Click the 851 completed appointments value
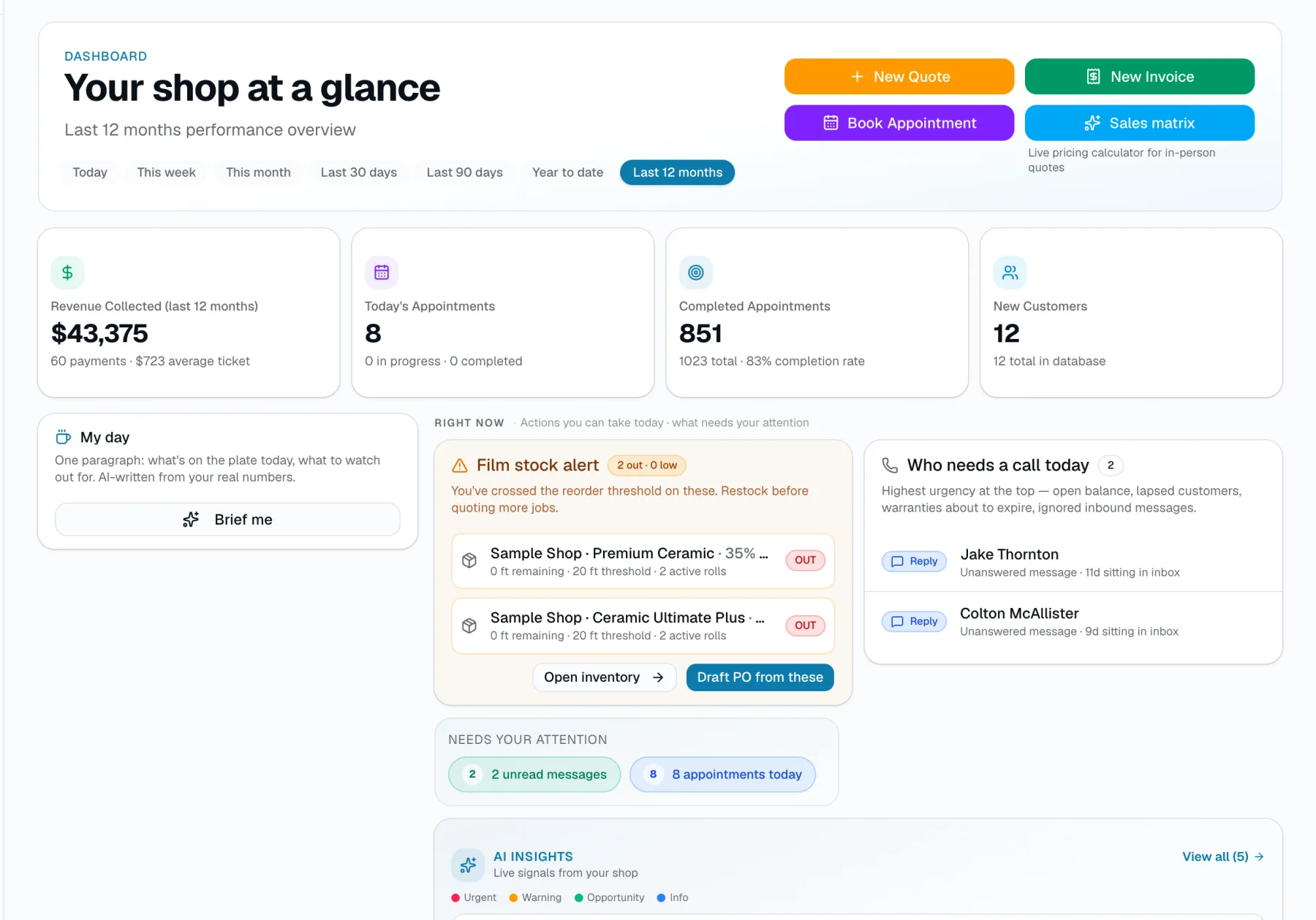Viewport: 1316px width, 920px height. (x=700, y=334)
